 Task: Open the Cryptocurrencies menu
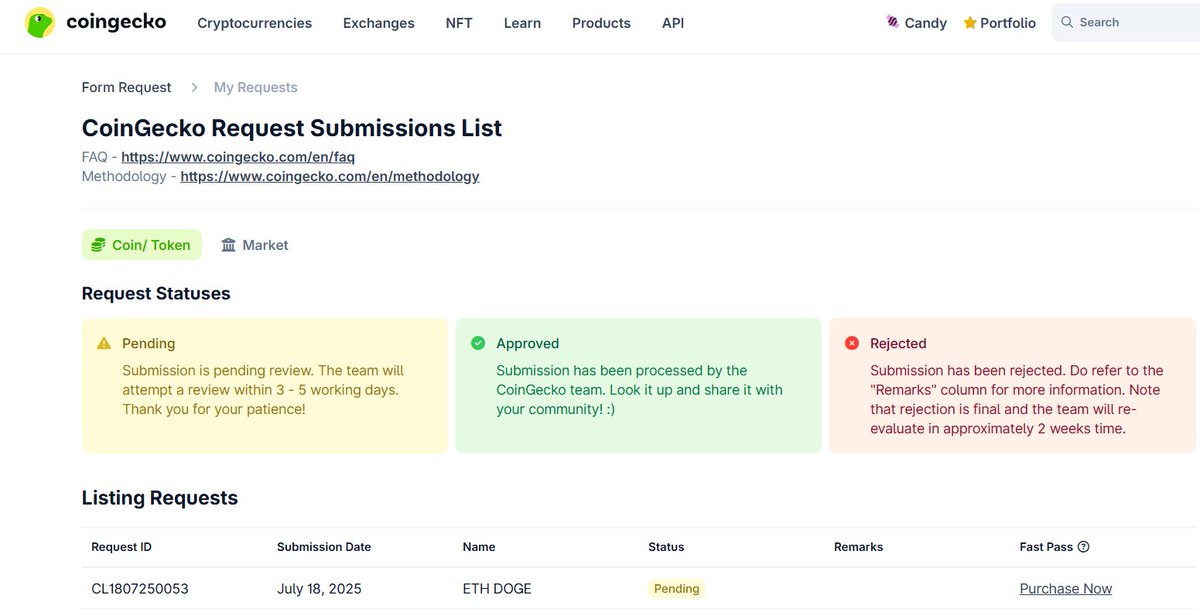pyautogui.click(x=255, y=23)
